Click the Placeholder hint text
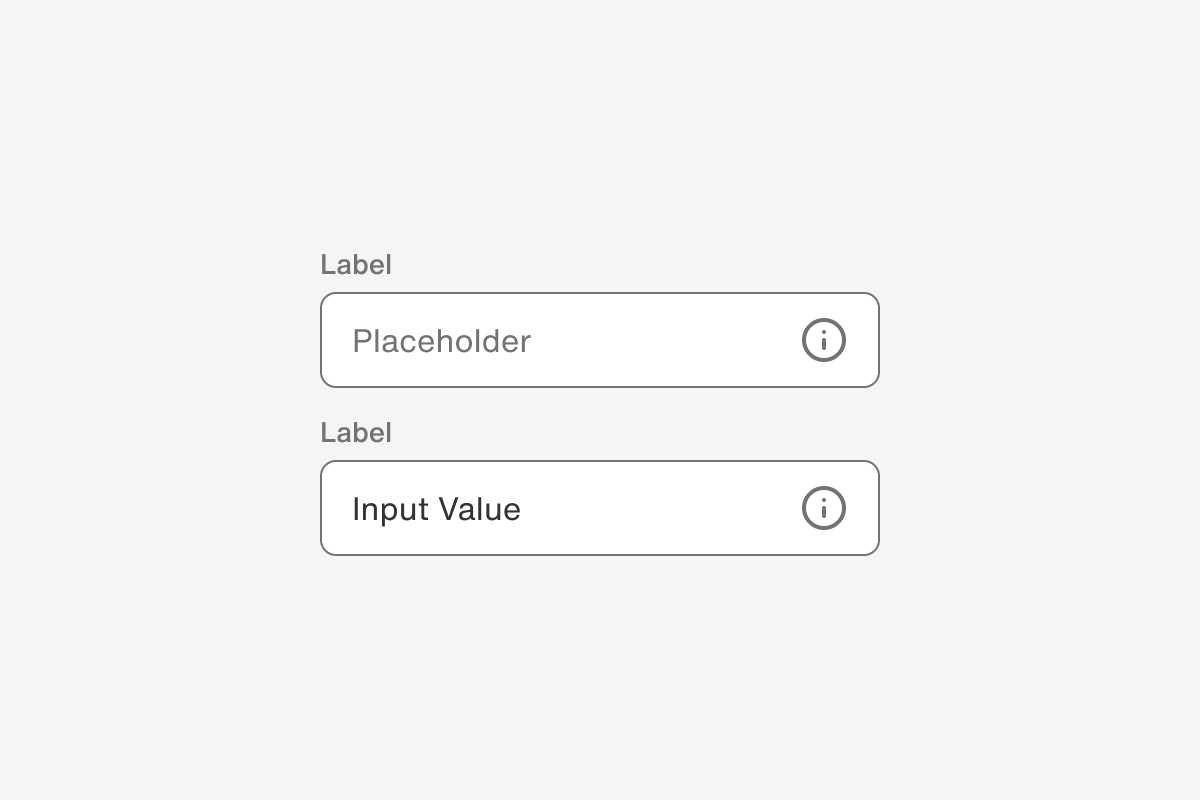The image size is (1200, 800). pyautogui.click(x=441, y=341)
